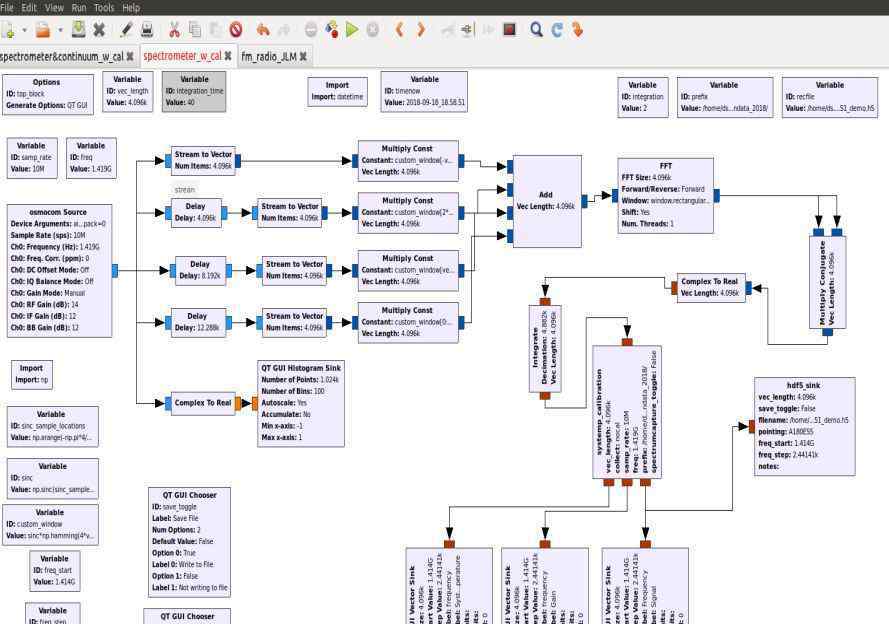Paste blocks using the greyed Paste icon
The height and width of the screenshot is (624, 889).
pos(215,29)
